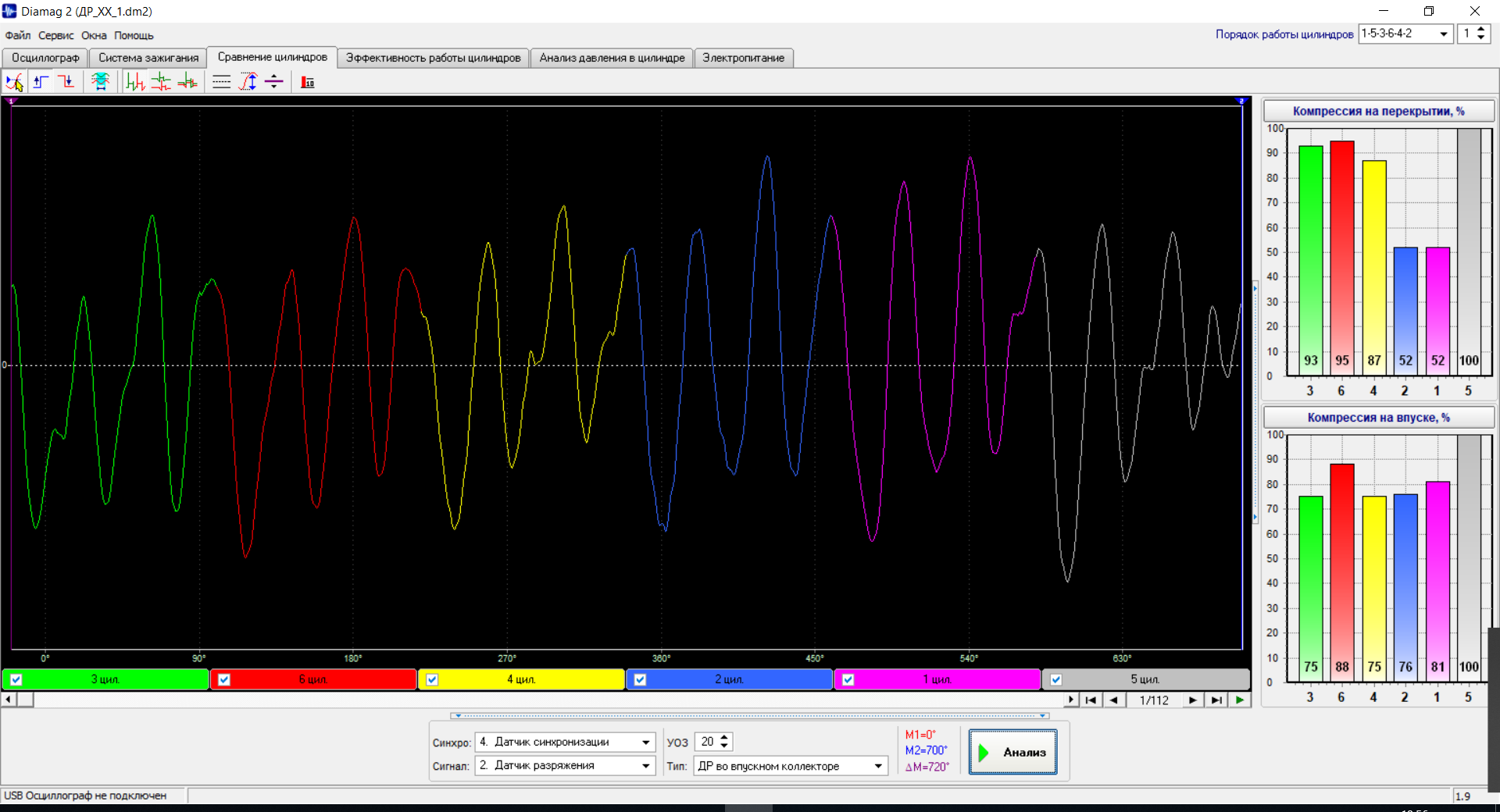Switch to the Осциллограф tab
The image size is (1500, 812).
click(x=45, y=58)
